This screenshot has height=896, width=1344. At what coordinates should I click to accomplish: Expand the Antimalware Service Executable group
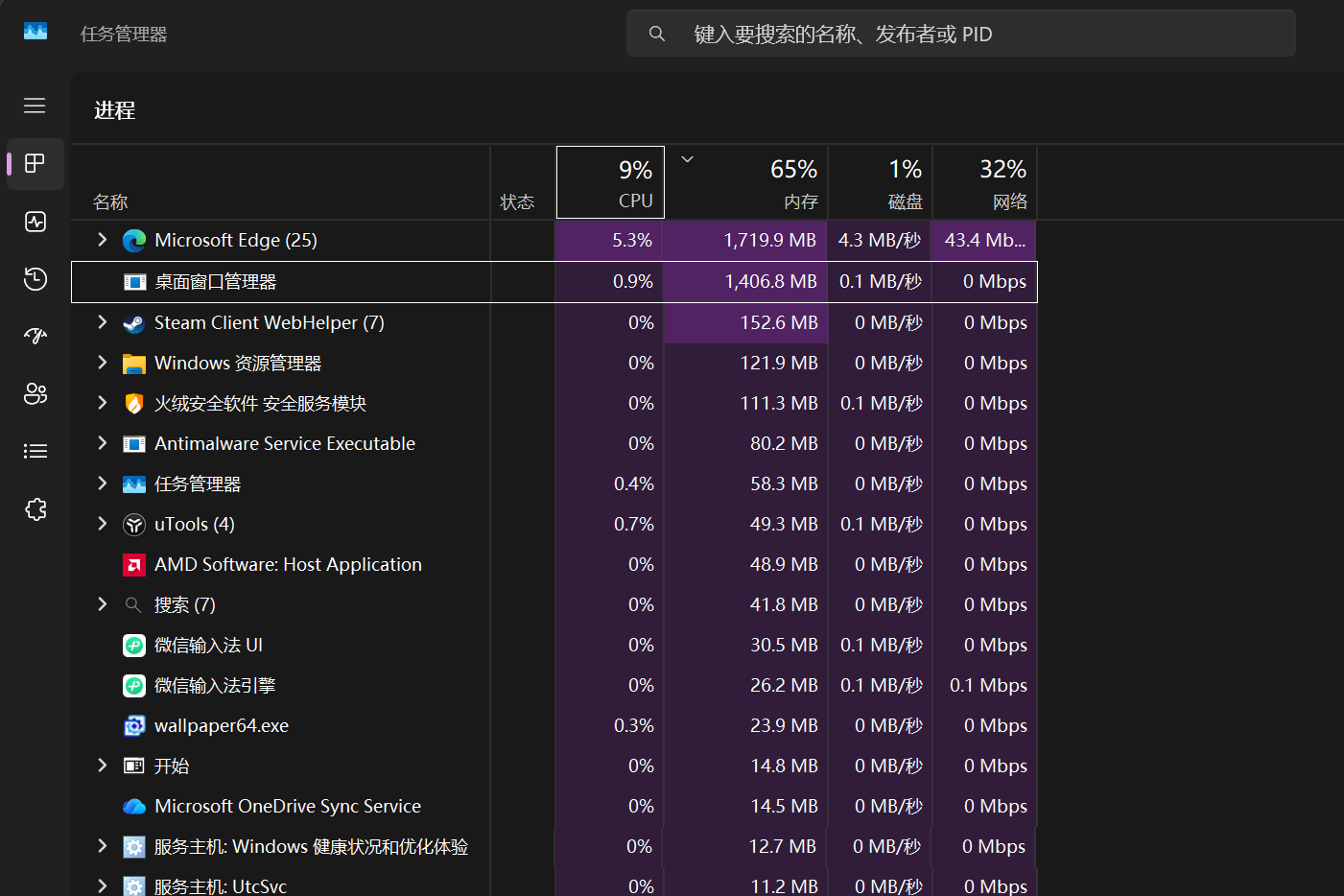[x=103, y=443]
